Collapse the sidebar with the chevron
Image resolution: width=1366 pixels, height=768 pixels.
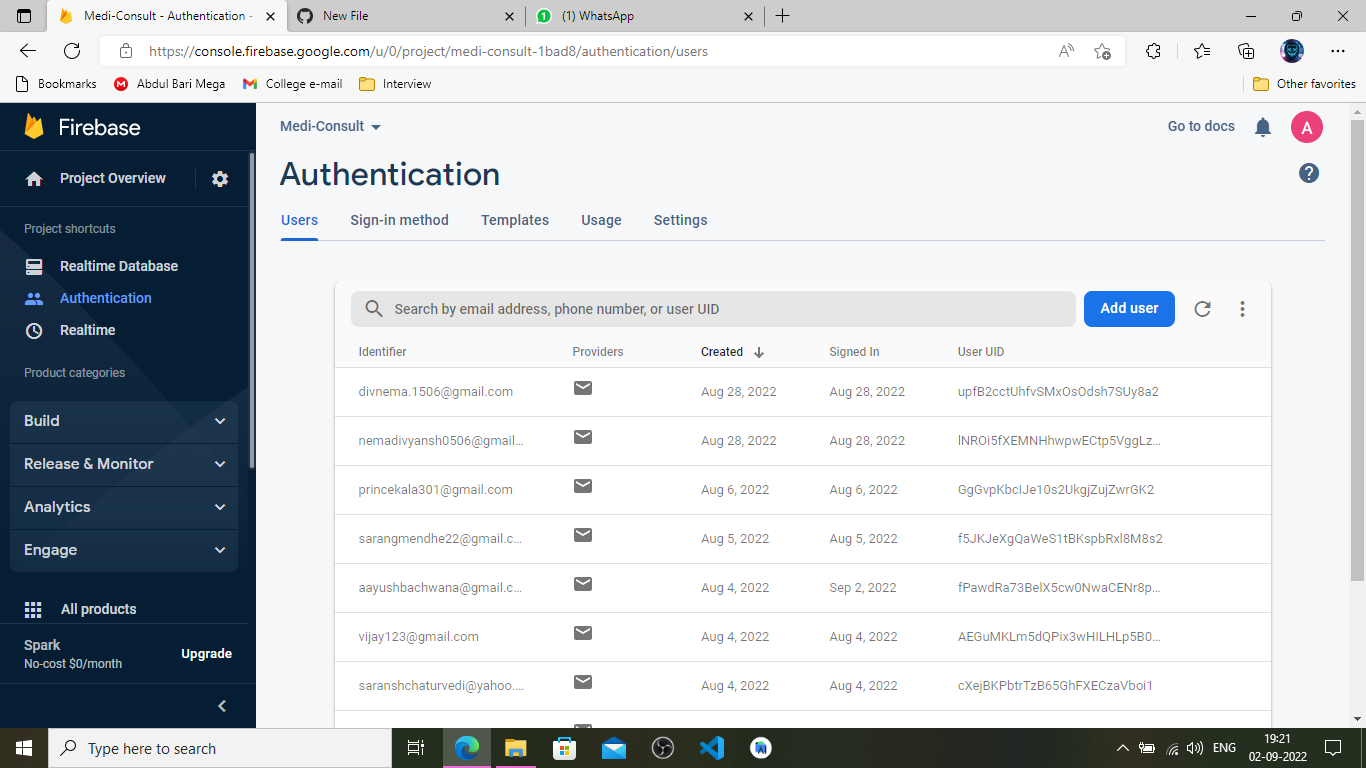(222, 705)
